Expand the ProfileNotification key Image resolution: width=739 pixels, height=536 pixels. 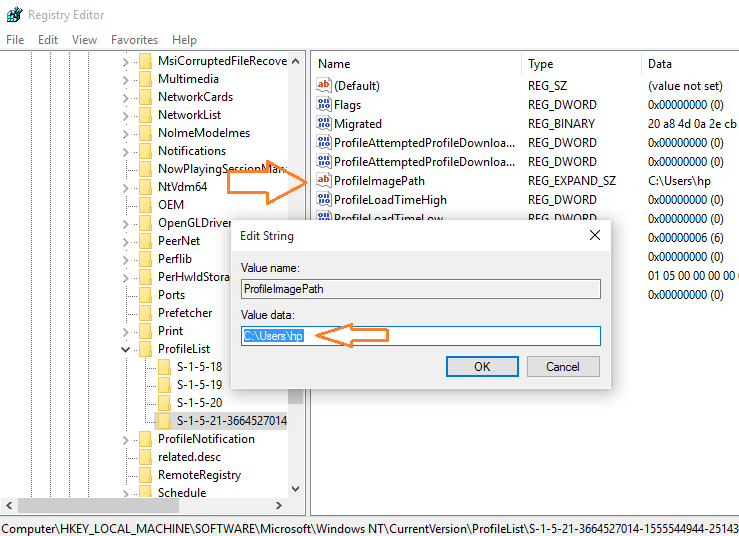[125, 440]
